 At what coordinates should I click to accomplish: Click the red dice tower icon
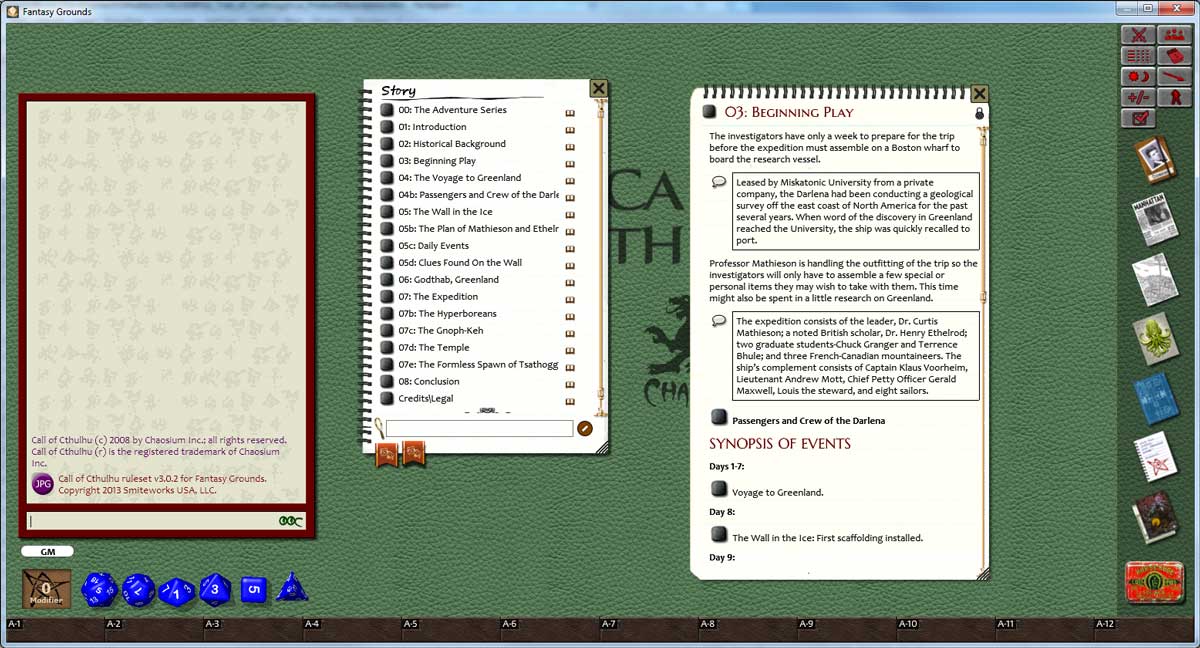pyautogui.click(x=1175, y=56)
